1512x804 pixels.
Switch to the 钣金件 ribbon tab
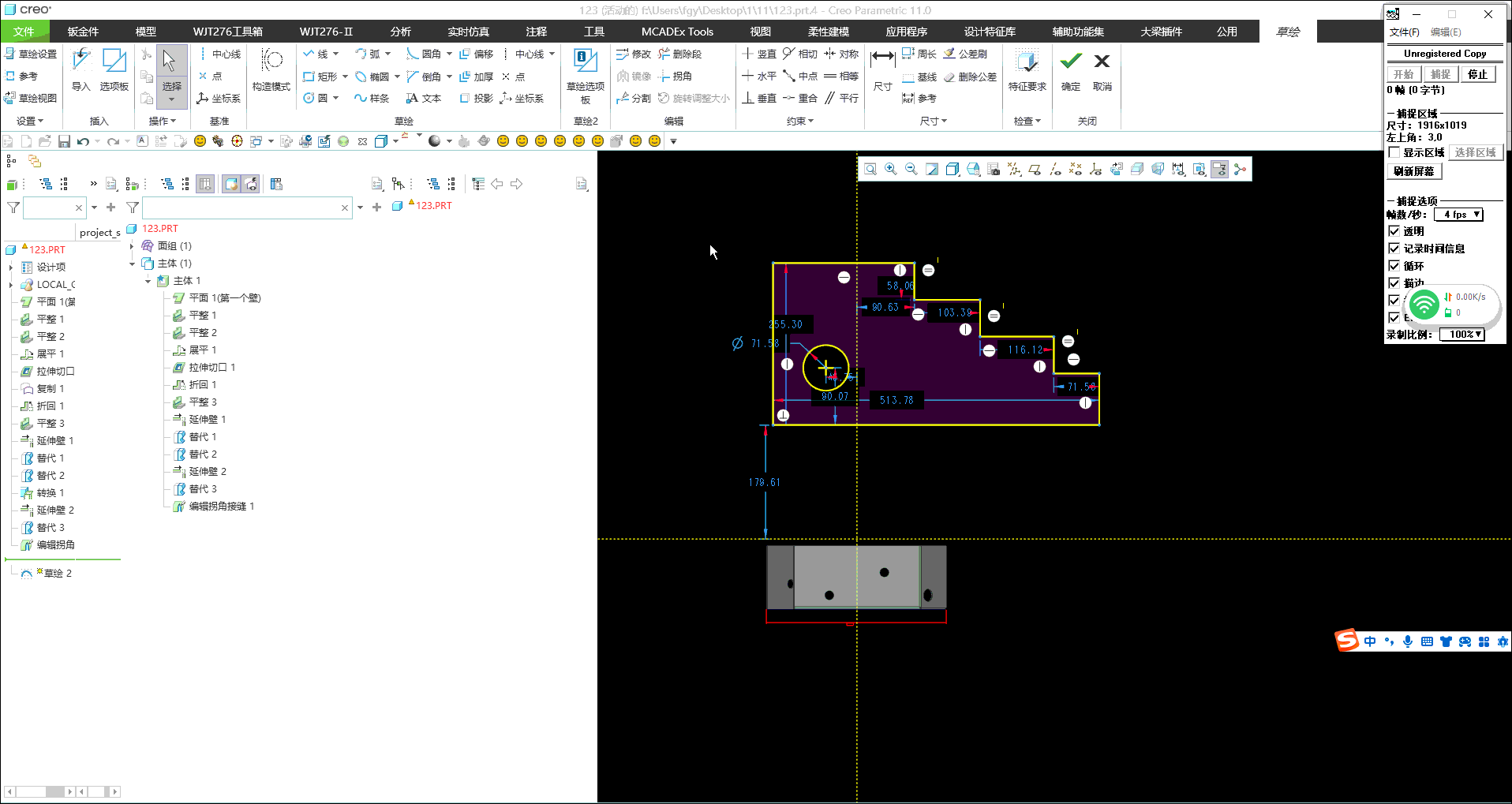point(83,32)
